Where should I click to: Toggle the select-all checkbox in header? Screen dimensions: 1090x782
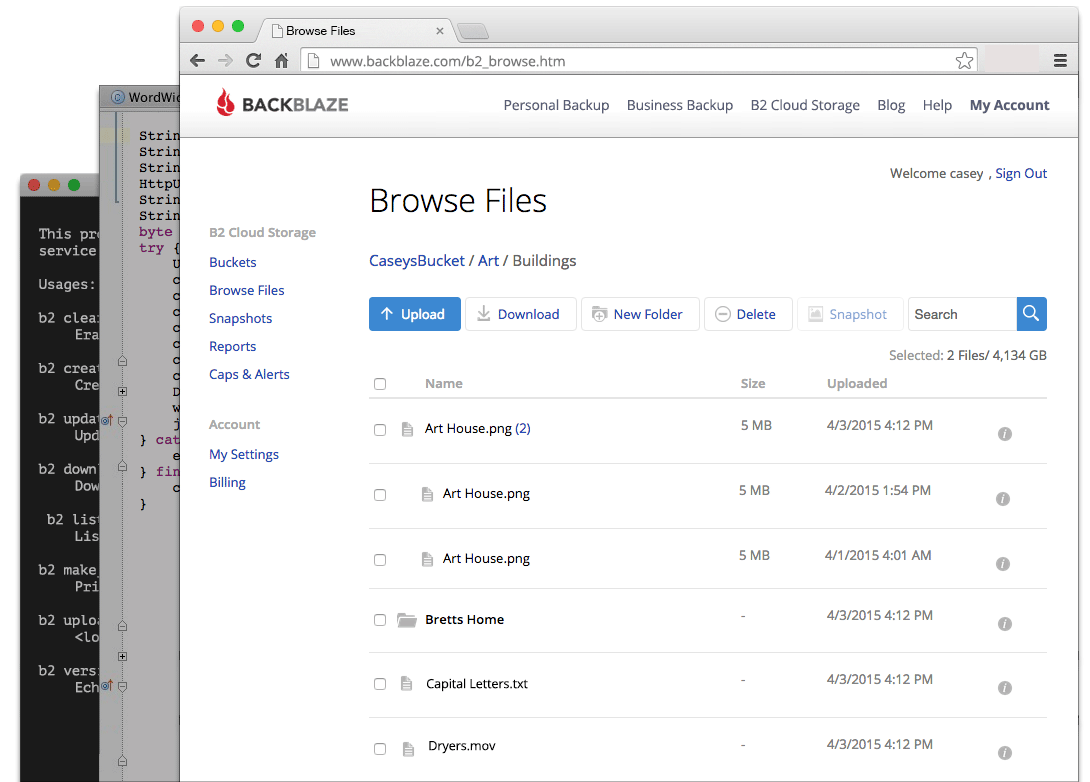(380, 384)
